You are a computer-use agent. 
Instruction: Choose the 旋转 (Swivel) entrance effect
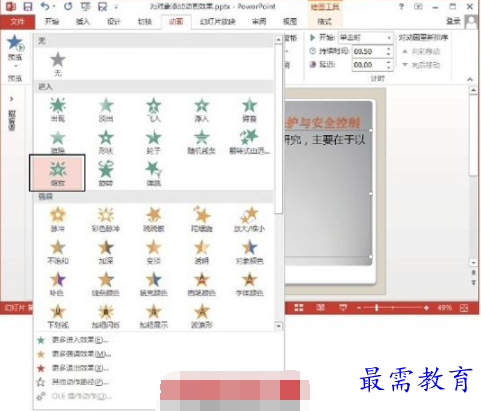(106, 174)
